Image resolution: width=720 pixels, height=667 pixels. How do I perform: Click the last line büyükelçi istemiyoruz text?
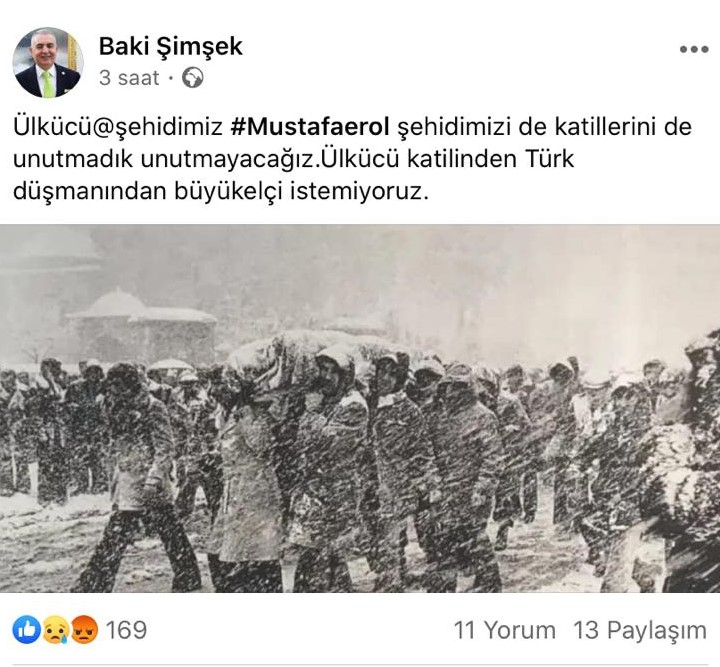(301, 191)
